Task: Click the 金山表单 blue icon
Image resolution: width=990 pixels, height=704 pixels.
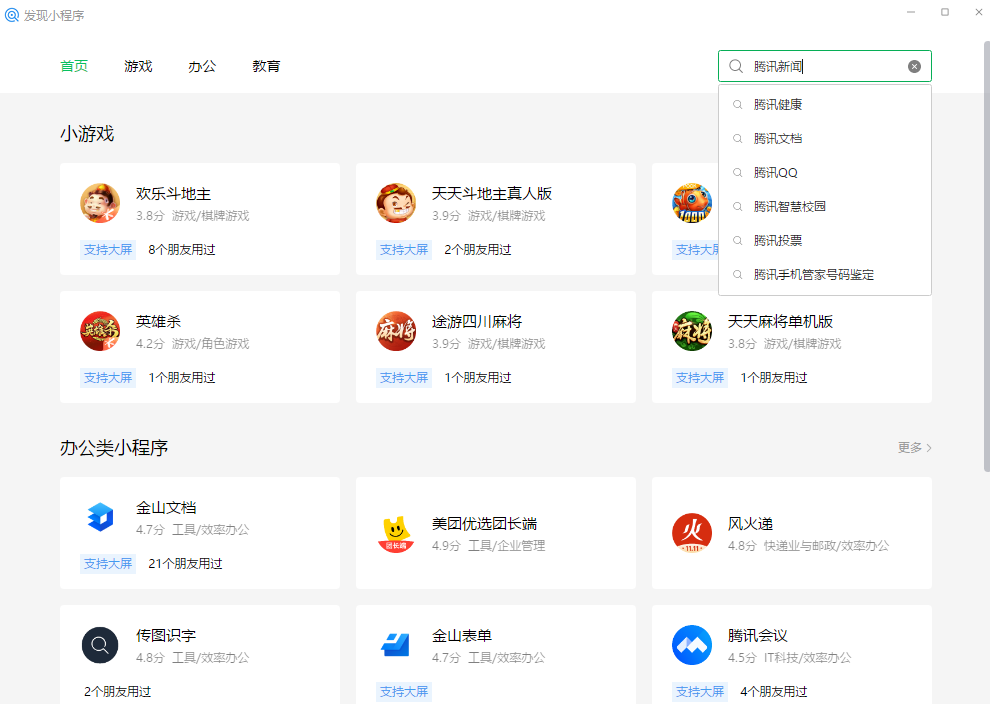Action: pyautogui.click(x=396, y=645)
